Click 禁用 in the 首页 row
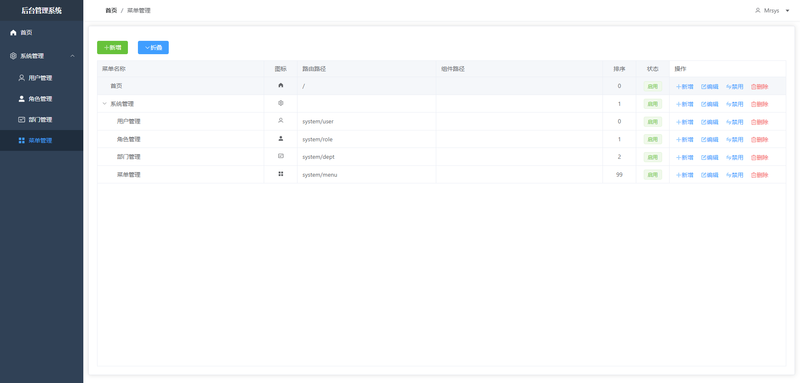800x383 pixels. (x=735, y=87)
